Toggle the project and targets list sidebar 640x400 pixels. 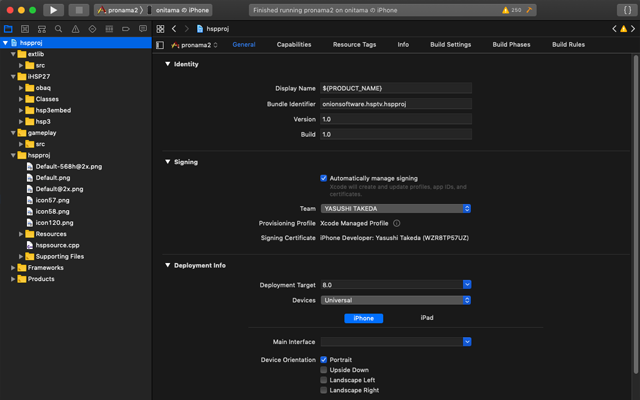coord(160,45)
